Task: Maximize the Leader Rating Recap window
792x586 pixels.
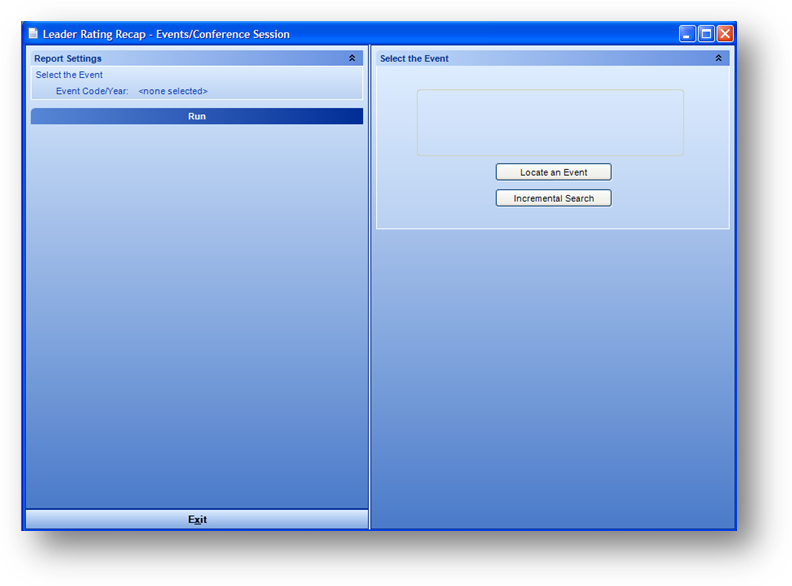Action: click(706, 34)
